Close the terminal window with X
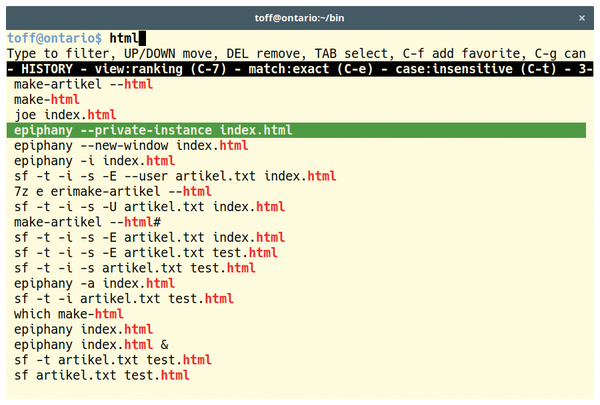The width and height of the screenshot is (600, 405). click(x=582, y=18)
